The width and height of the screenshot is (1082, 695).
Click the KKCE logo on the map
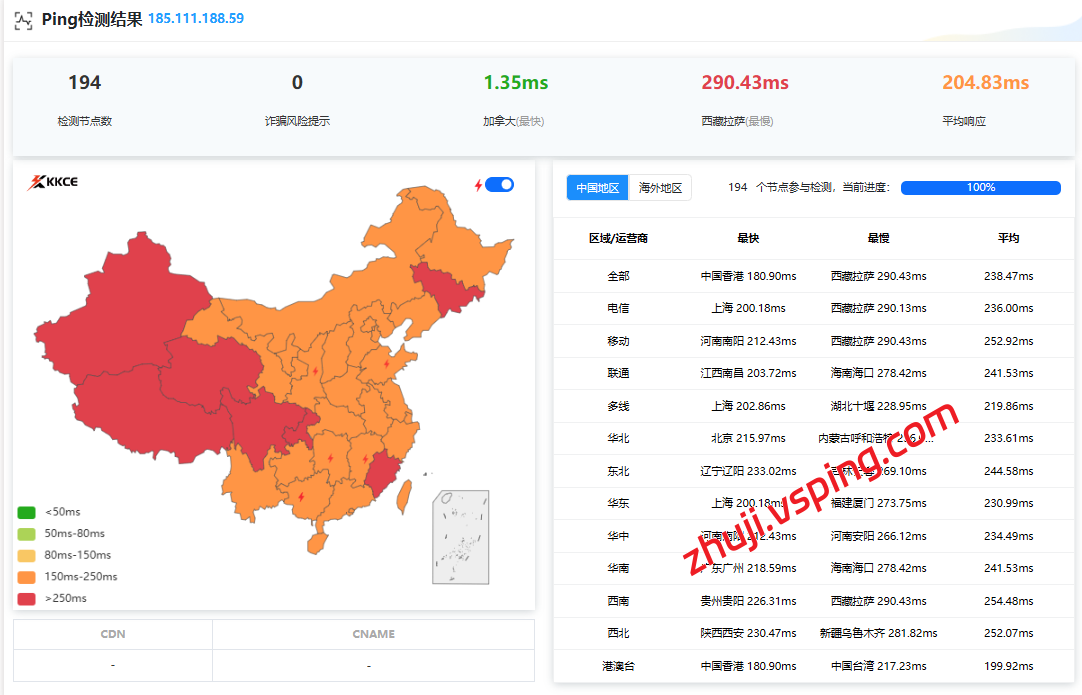tap(54, 182)
